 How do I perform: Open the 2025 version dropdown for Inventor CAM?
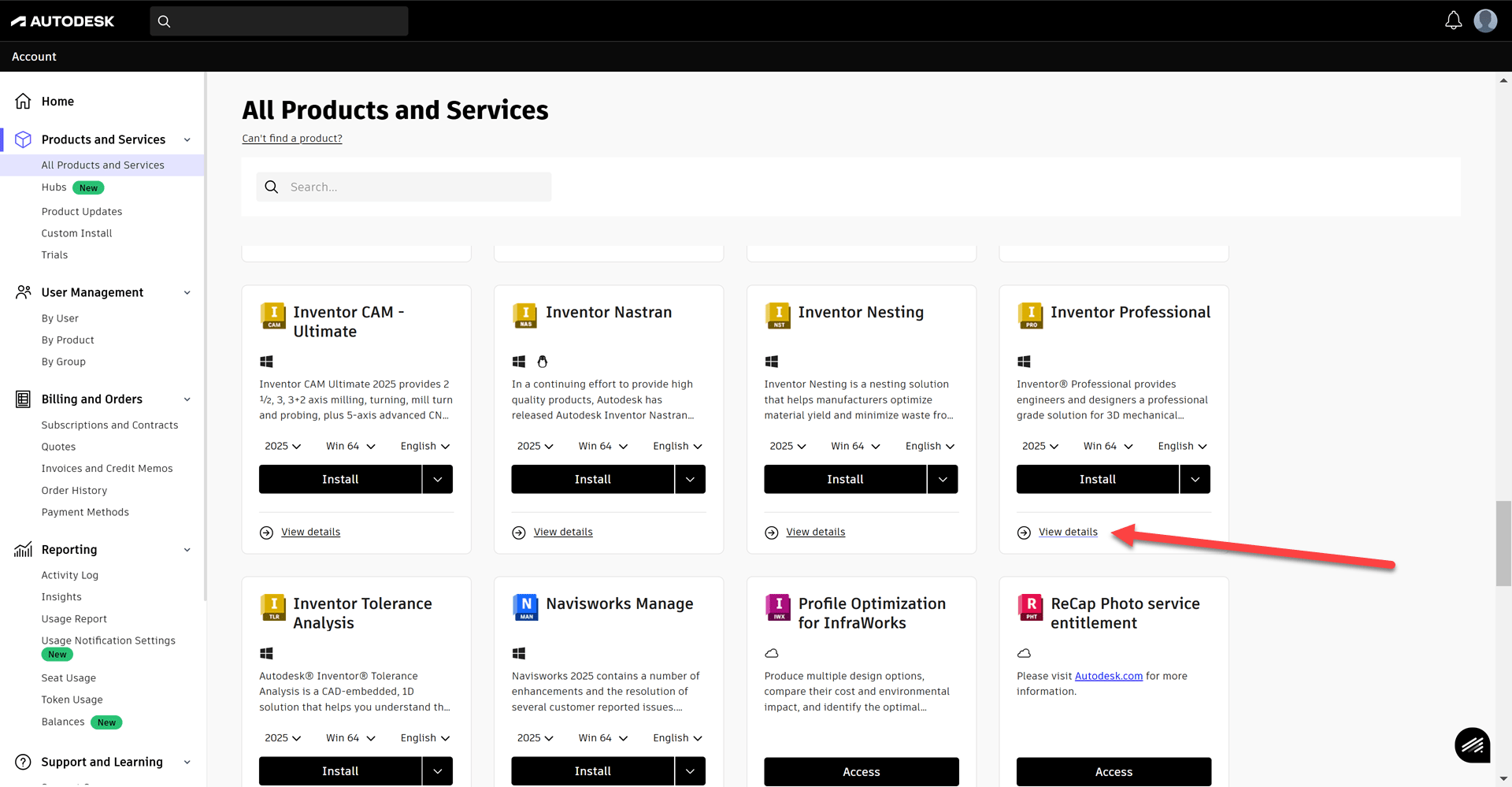click(x=283, y=446)
